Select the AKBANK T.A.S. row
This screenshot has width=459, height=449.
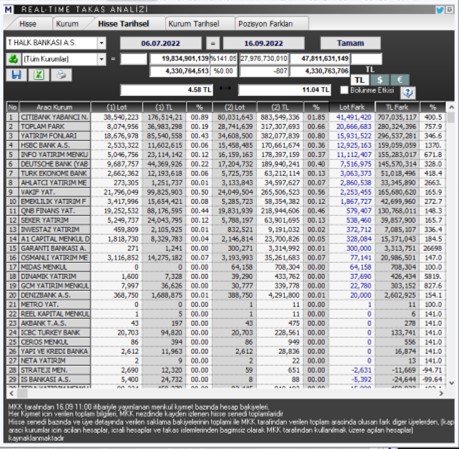tap(226, 323)
